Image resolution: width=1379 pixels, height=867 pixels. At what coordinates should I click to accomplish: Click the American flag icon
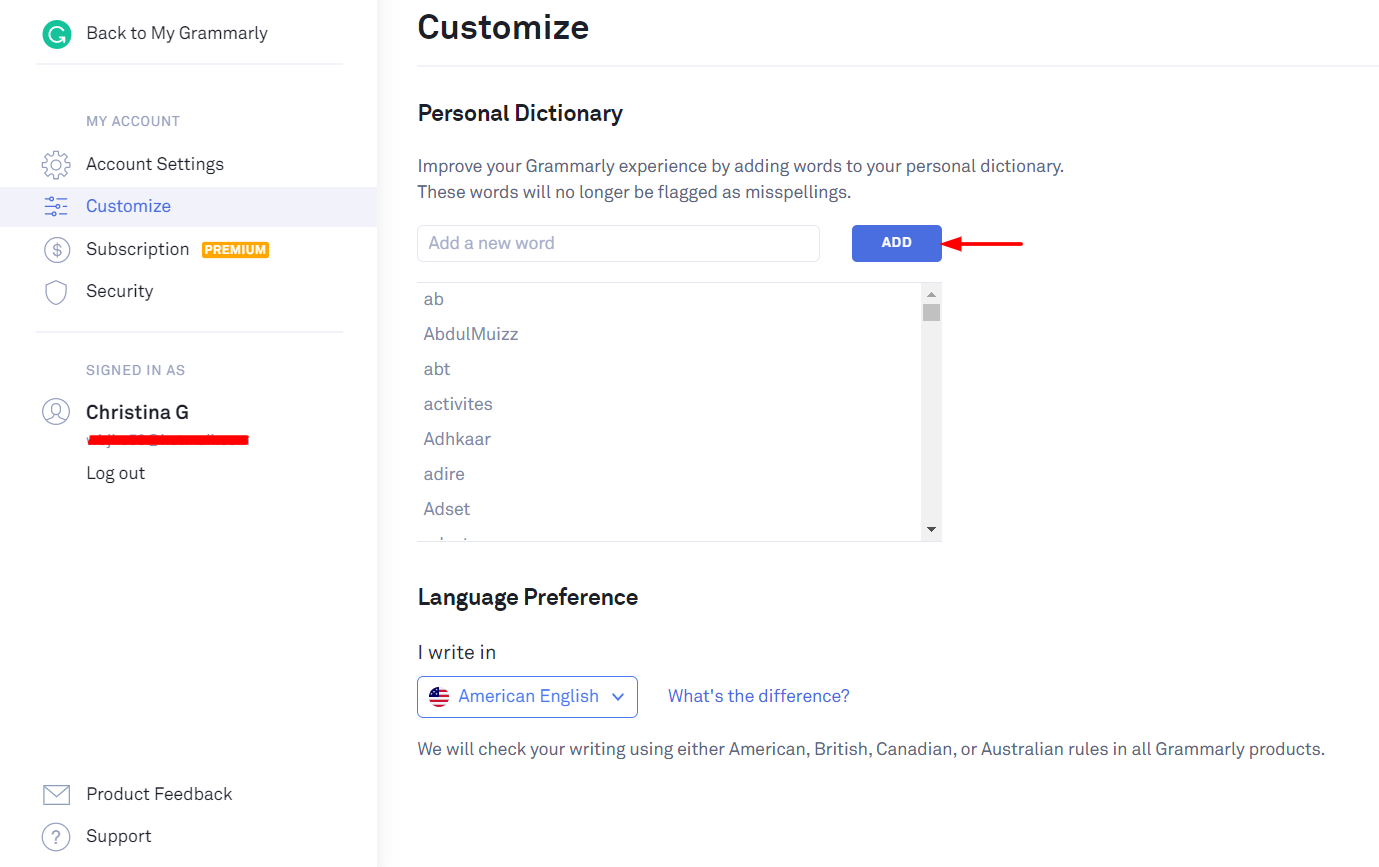[439, 697]
